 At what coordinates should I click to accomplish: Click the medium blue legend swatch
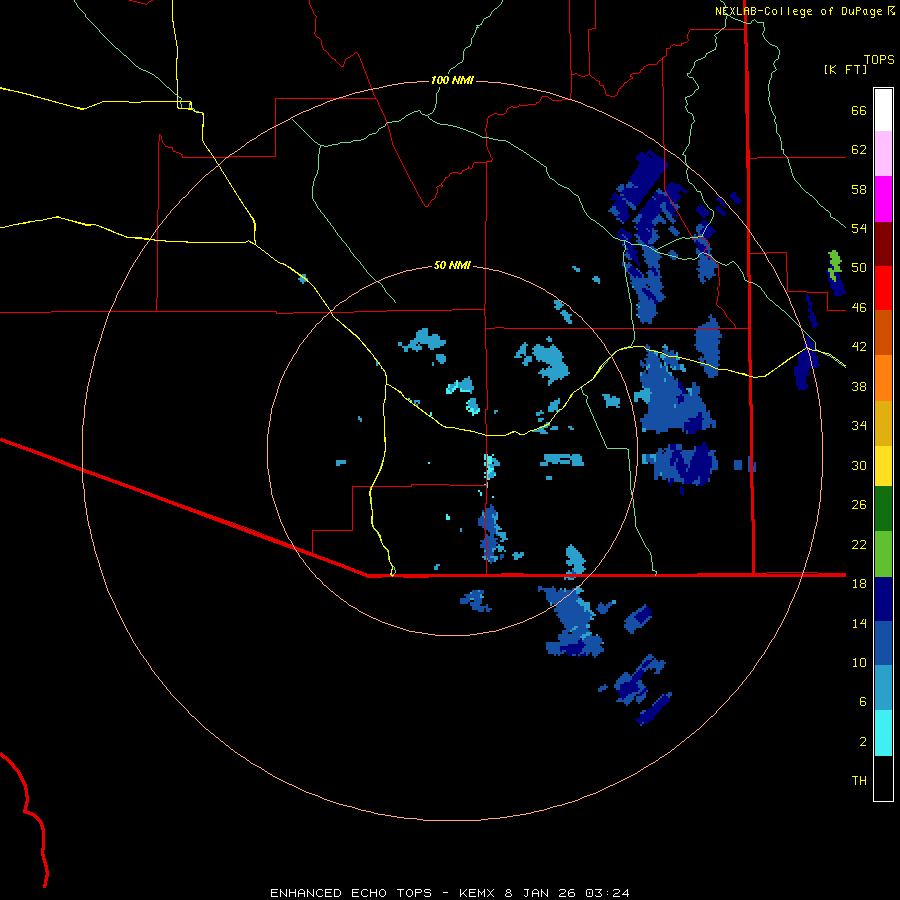(883, 643)
